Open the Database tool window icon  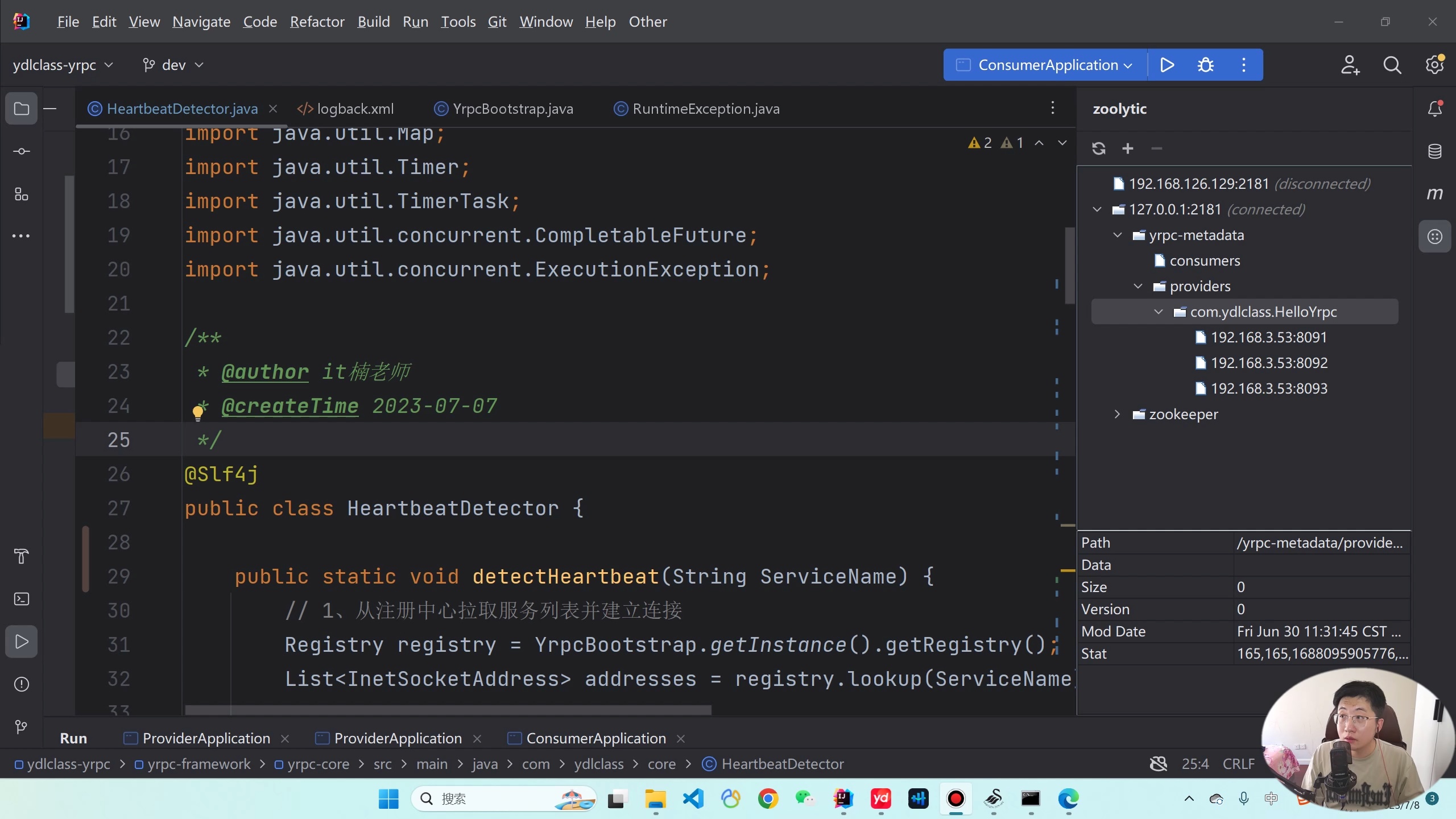pyautogui.click(x=1434, y=151)
